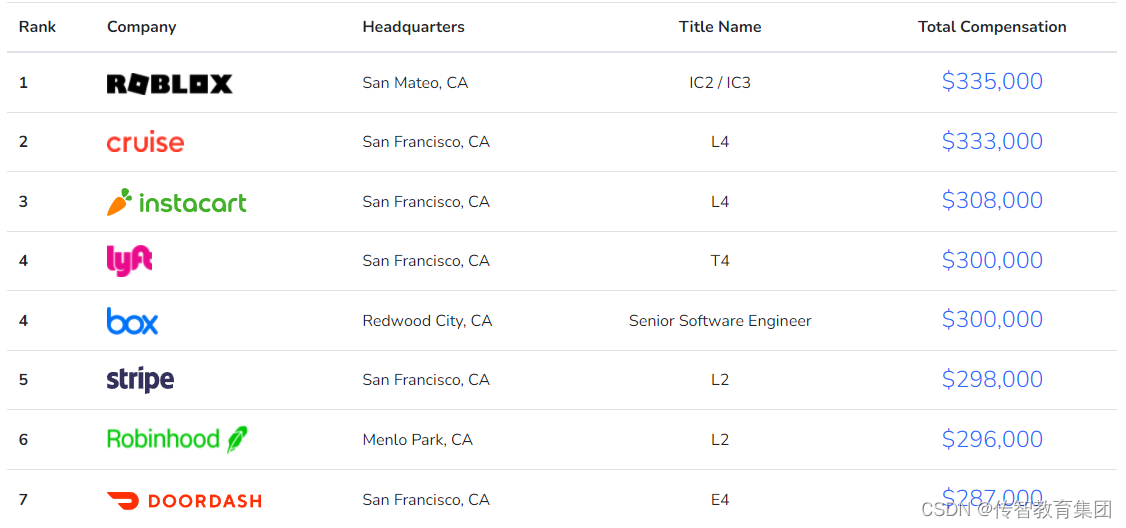
Task: Click the $298,000 Stripe compensation
Action: (x=992, y=379)
